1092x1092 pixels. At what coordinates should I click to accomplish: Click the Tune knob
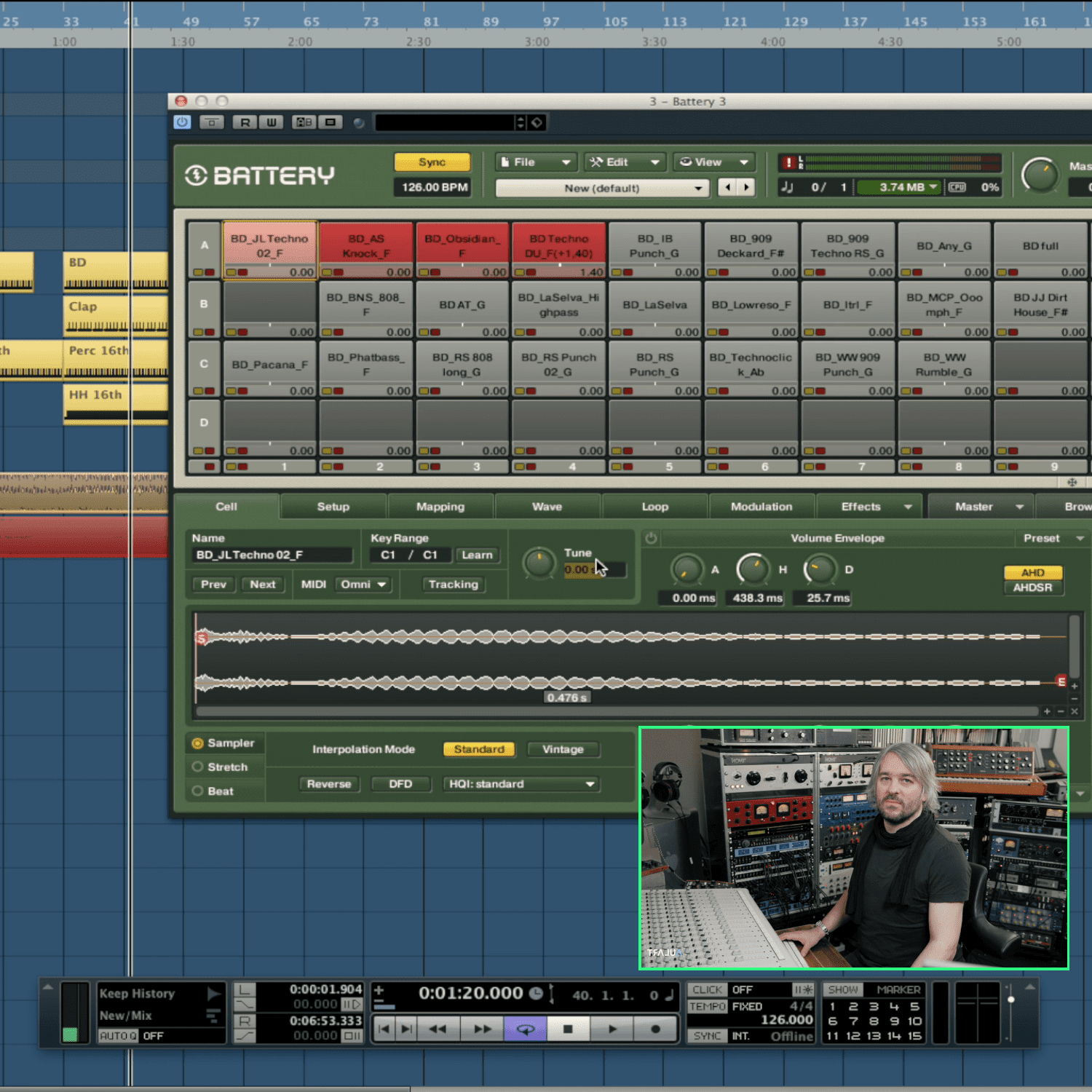click(539, 563)
